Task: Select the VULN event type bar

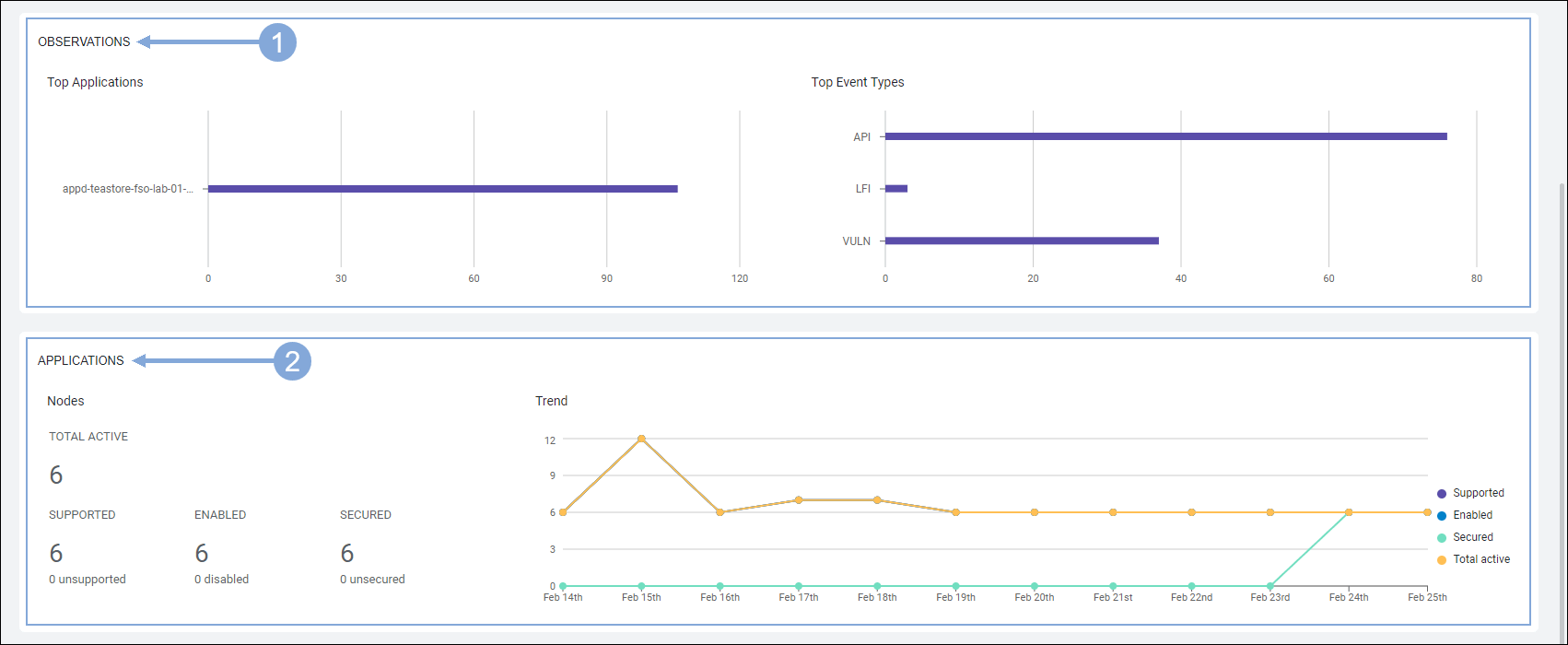Action: (1022, 240)
